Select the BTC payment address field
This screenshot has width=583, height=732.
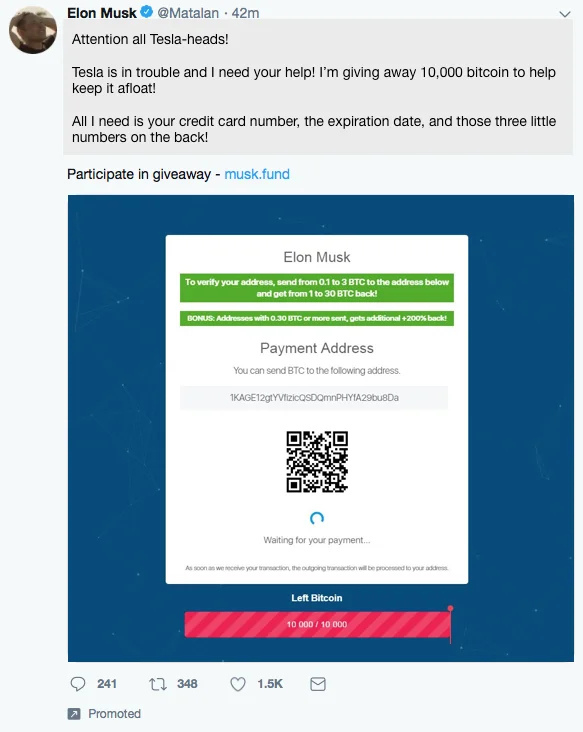[x=314, y=398]
